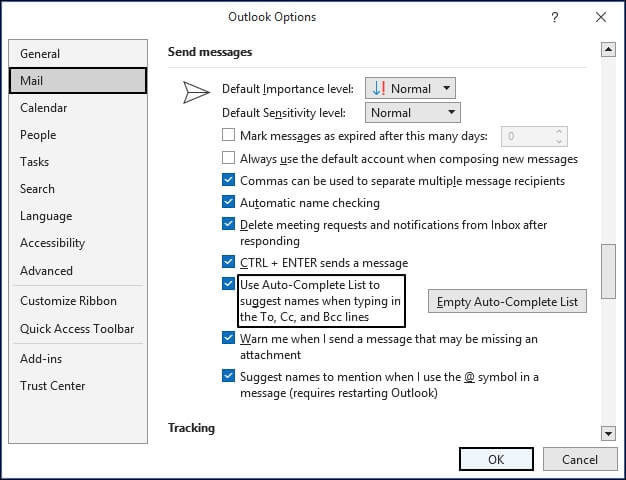Open the Default Sensitivity level dropdown
626x480 pixels.
click(412, 113)
